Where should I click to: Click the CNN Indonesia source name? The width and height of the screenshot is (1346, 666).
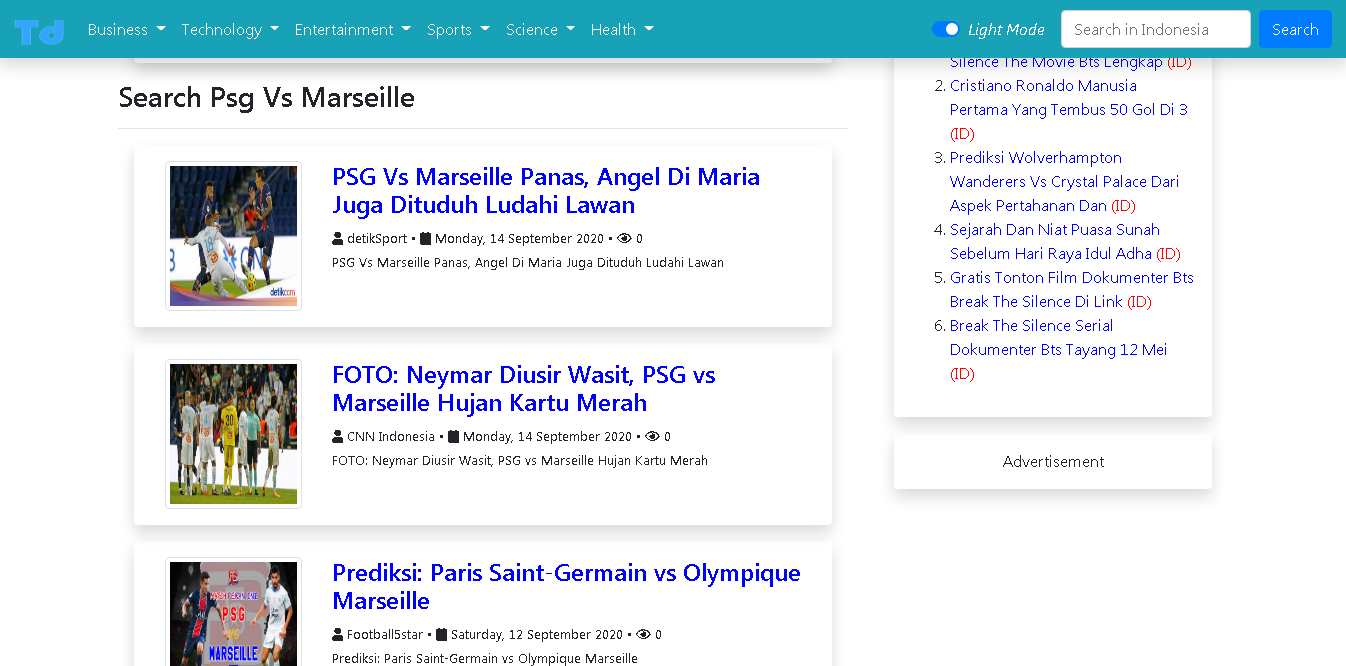[x=391, y=437]
